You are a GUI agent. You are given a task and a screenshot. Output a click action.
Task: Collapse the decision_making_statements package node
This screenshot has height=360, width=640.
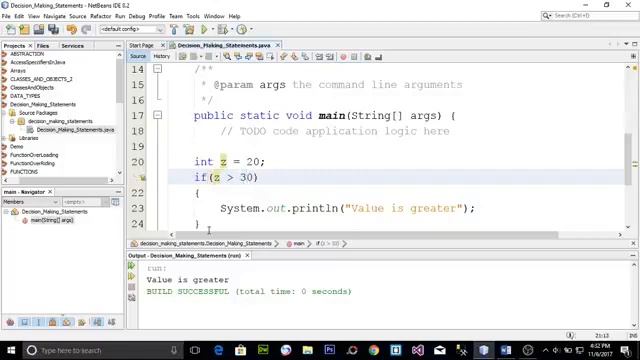(12, 121)
